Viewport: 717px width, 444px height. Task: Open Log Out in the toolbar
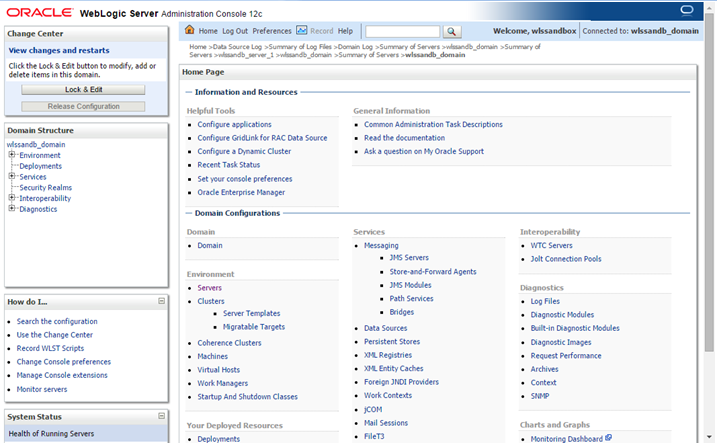[x=235, y=31]
